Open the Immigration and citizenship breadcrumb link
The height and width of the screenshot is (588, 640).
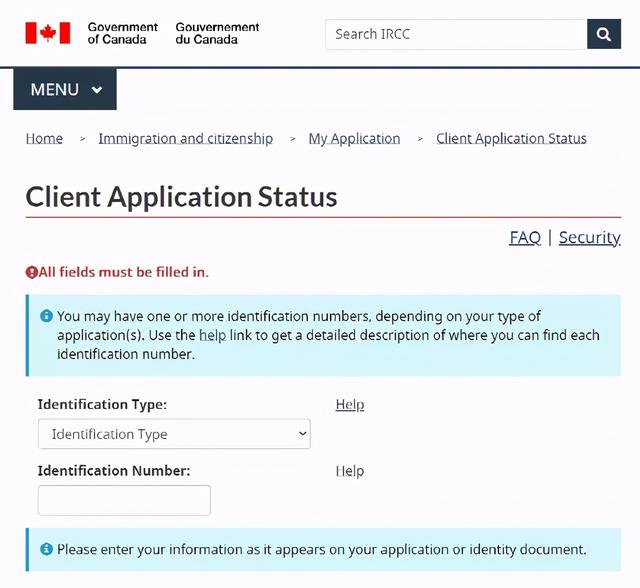185,139
